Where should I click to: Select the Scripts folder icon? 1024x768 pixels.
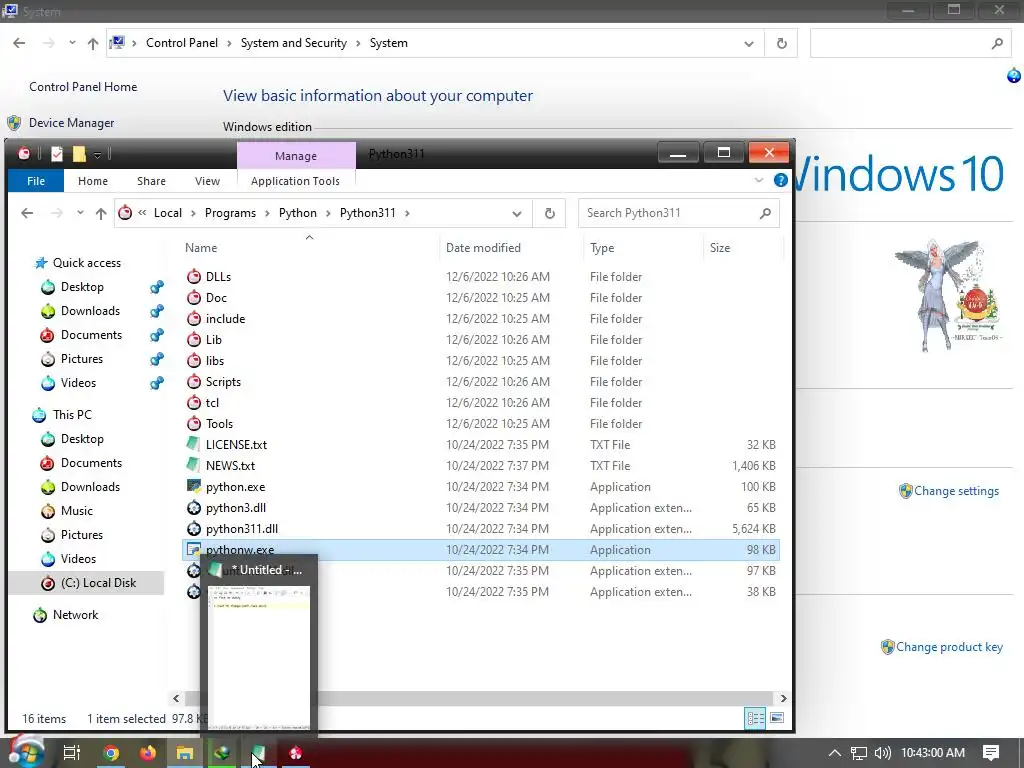click(x=193, y=381)
